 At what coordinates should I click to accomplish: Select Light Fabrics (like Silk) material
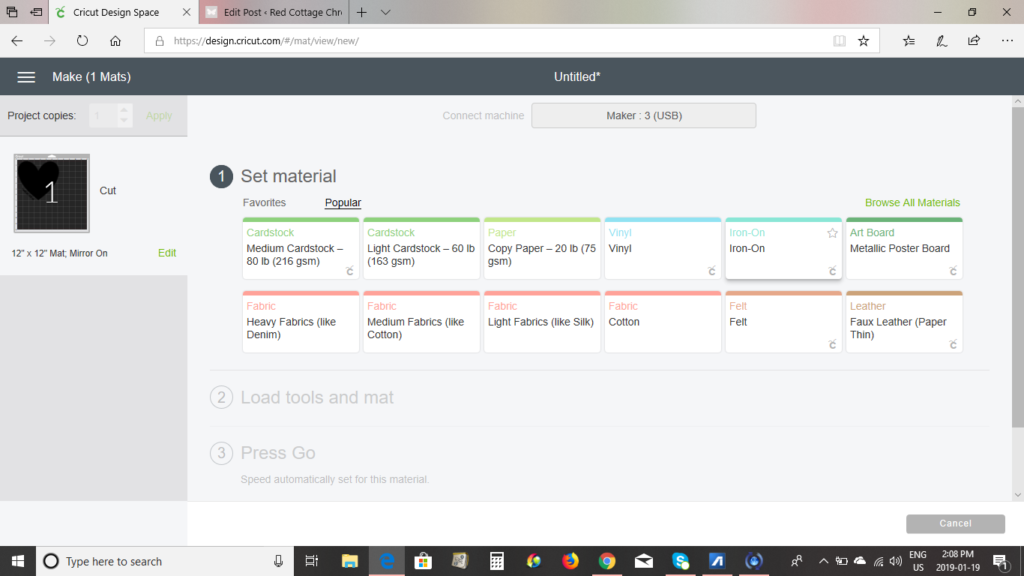click(x=542, y=322)
